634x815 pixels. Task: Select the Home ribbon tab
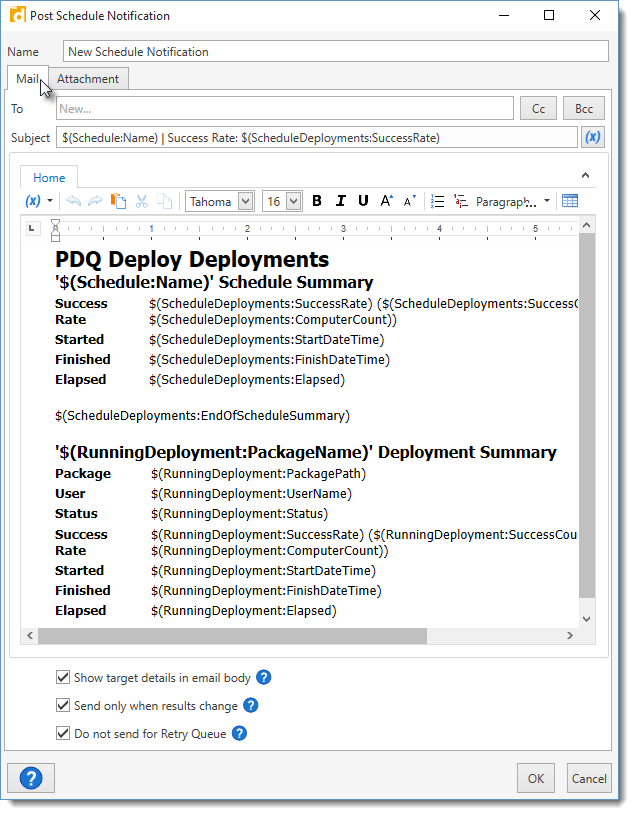49,178
